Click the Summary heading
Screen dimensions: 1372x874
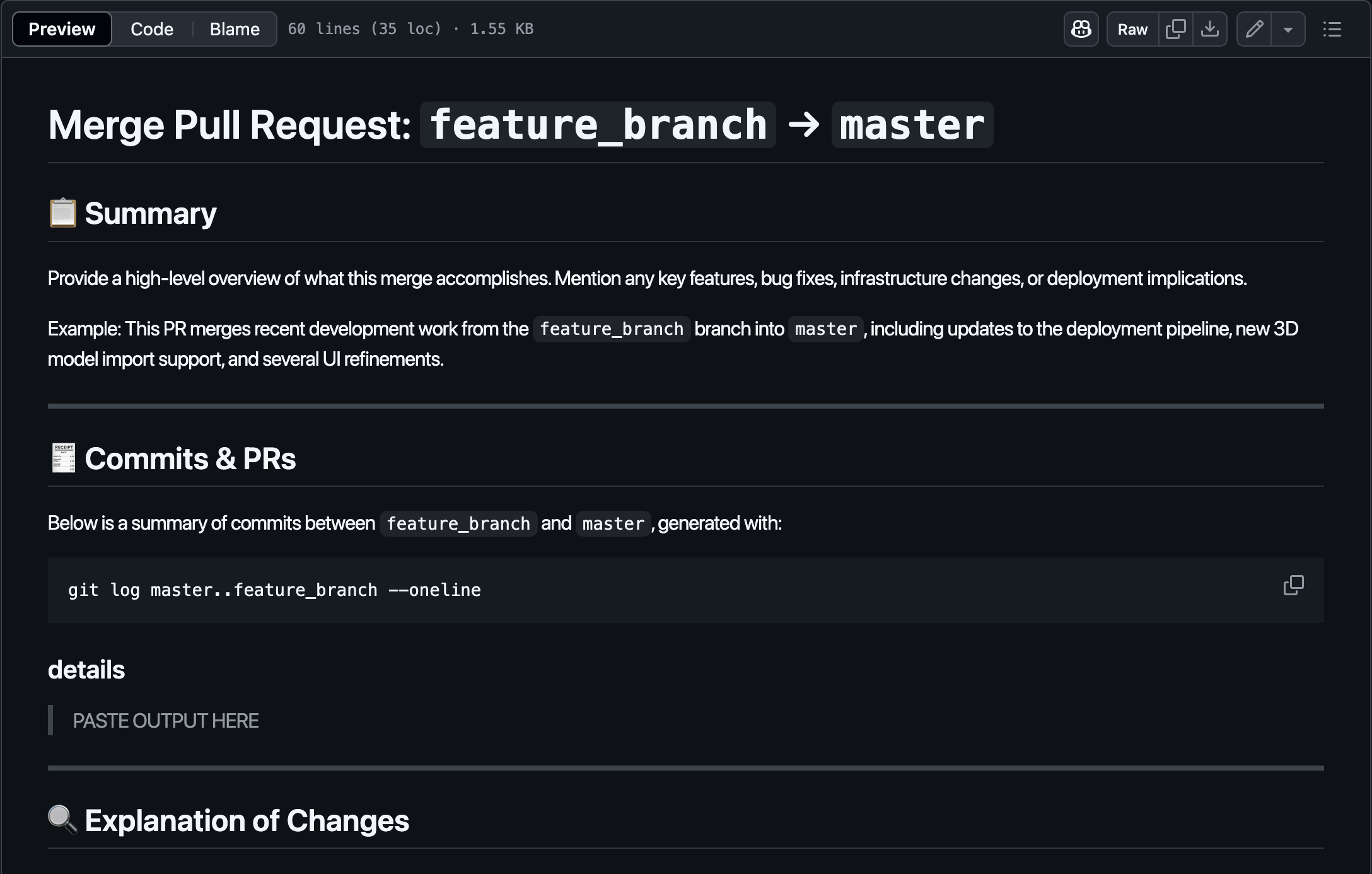click(x=151, y=213)
